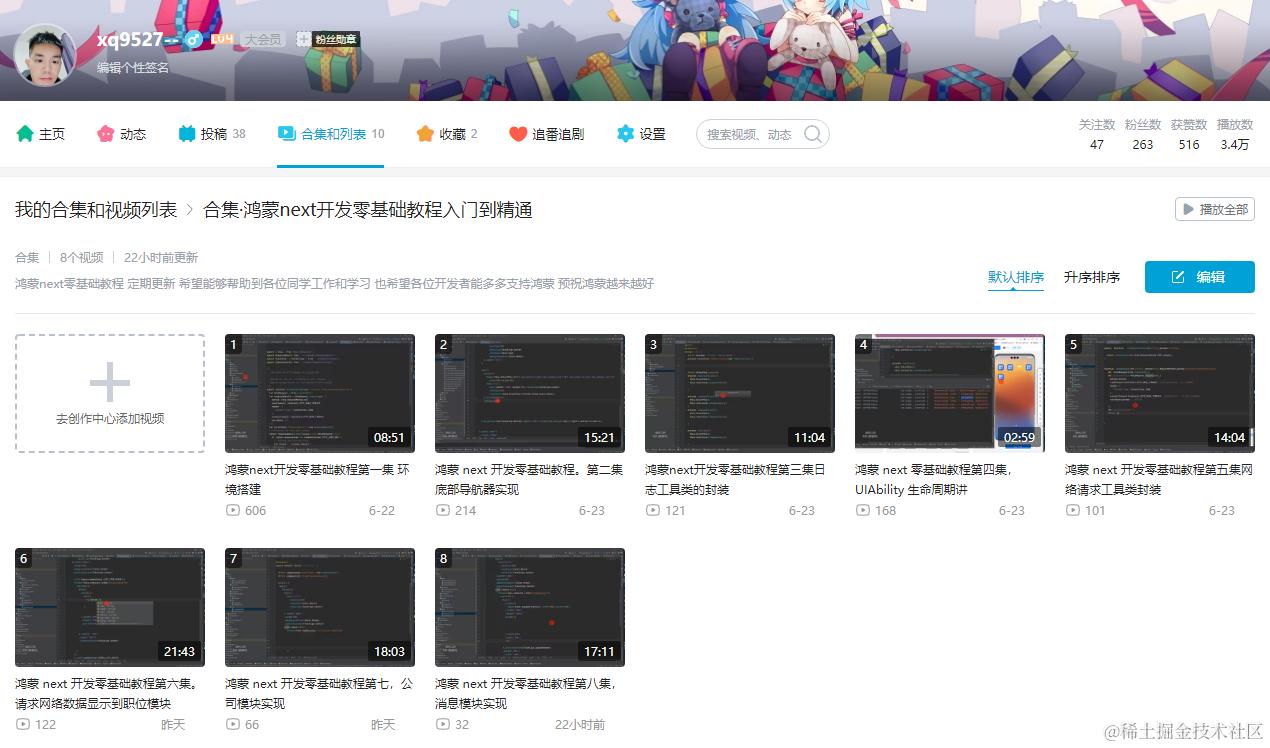Open the 追番追剧 tab
The width and height of the screenshot is (1270, 748).
click(x=546, y=134)
